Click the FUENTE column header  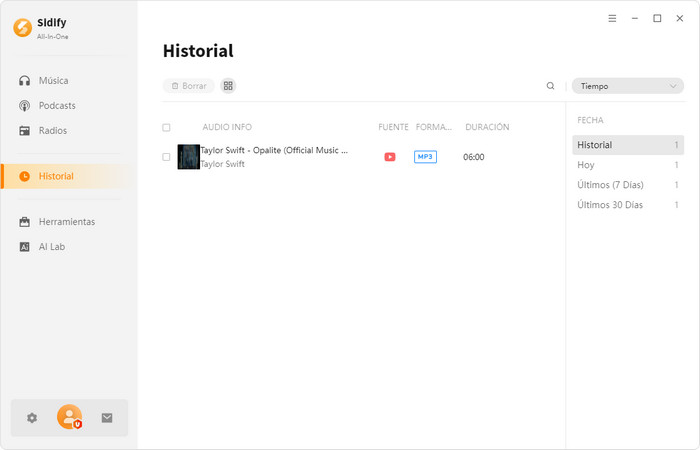point(393,127)
